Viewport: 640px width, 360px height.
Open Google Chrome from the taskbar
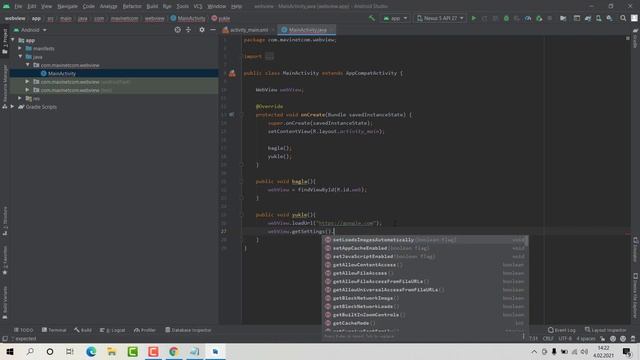(x=173, y=351)
